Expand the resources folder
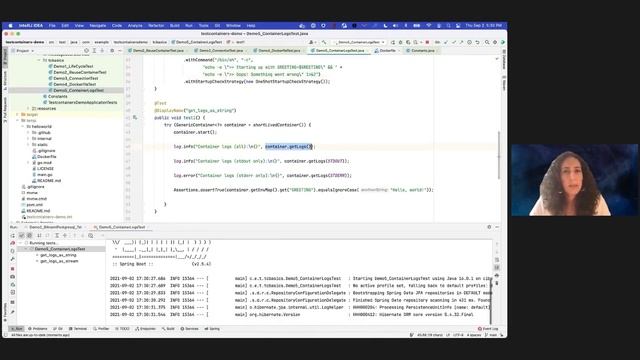640x360 pixels. pos(28,109)
